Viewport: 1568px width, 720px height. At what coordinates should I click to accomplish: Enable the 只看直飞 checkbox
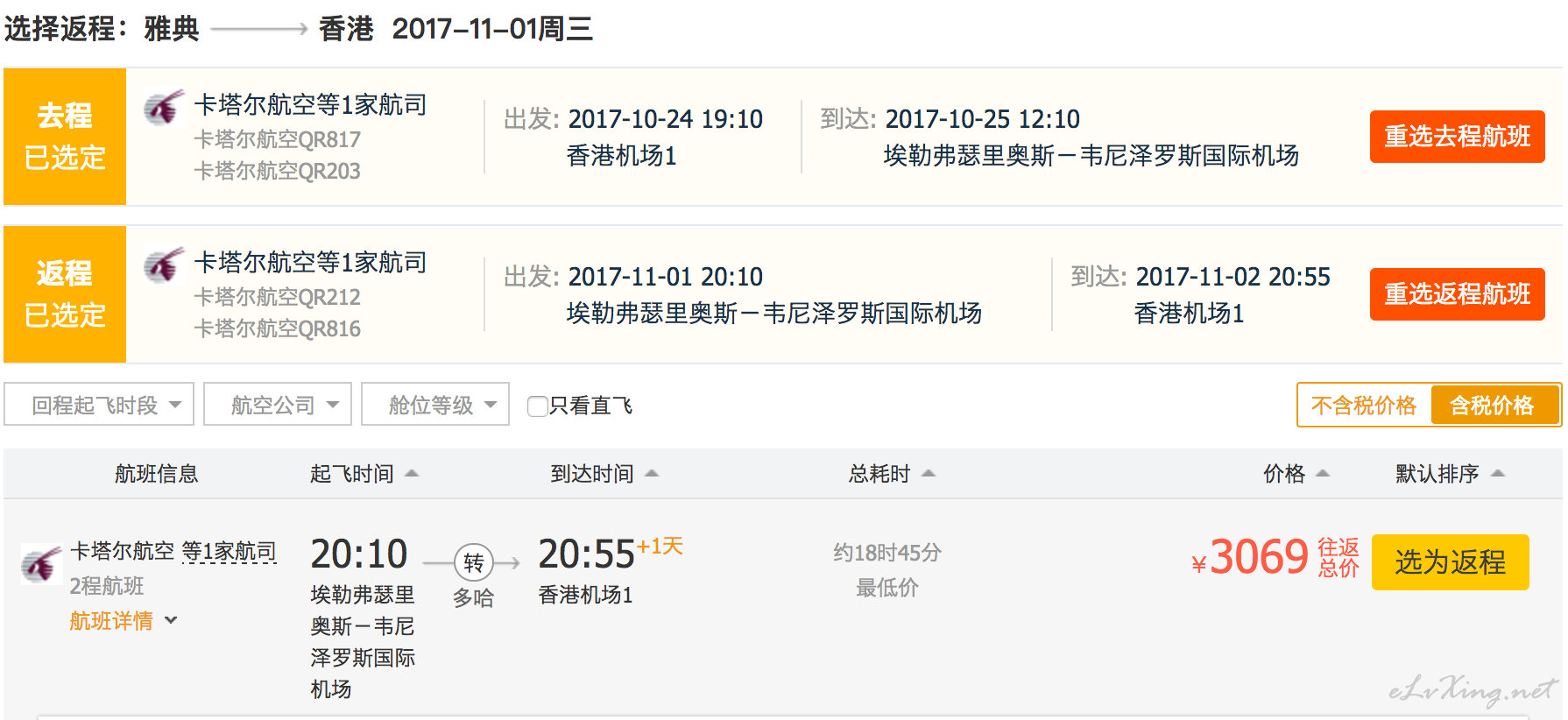(538, 406)
